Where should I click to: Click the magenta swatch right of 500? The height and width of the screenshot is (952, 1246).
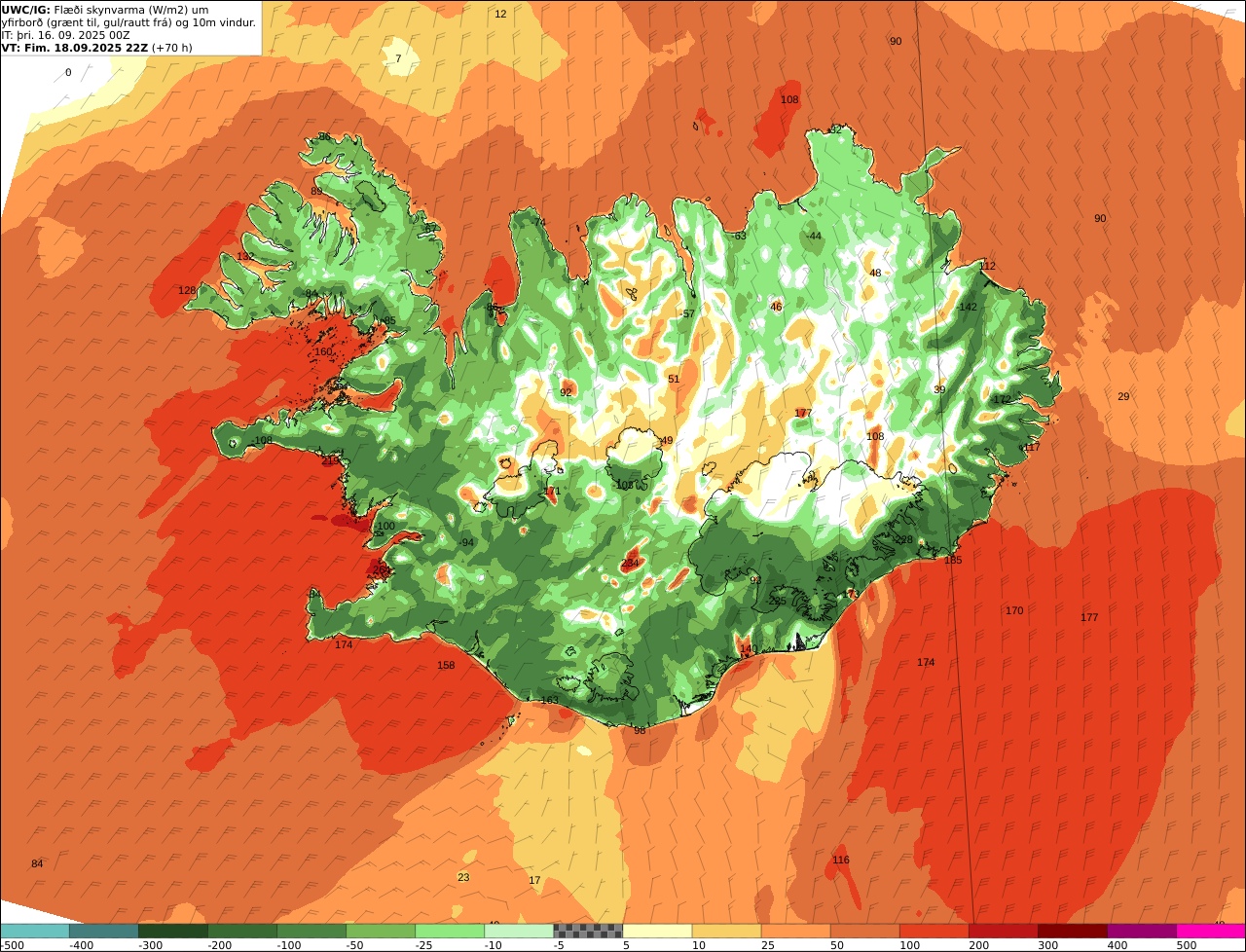1211,931
